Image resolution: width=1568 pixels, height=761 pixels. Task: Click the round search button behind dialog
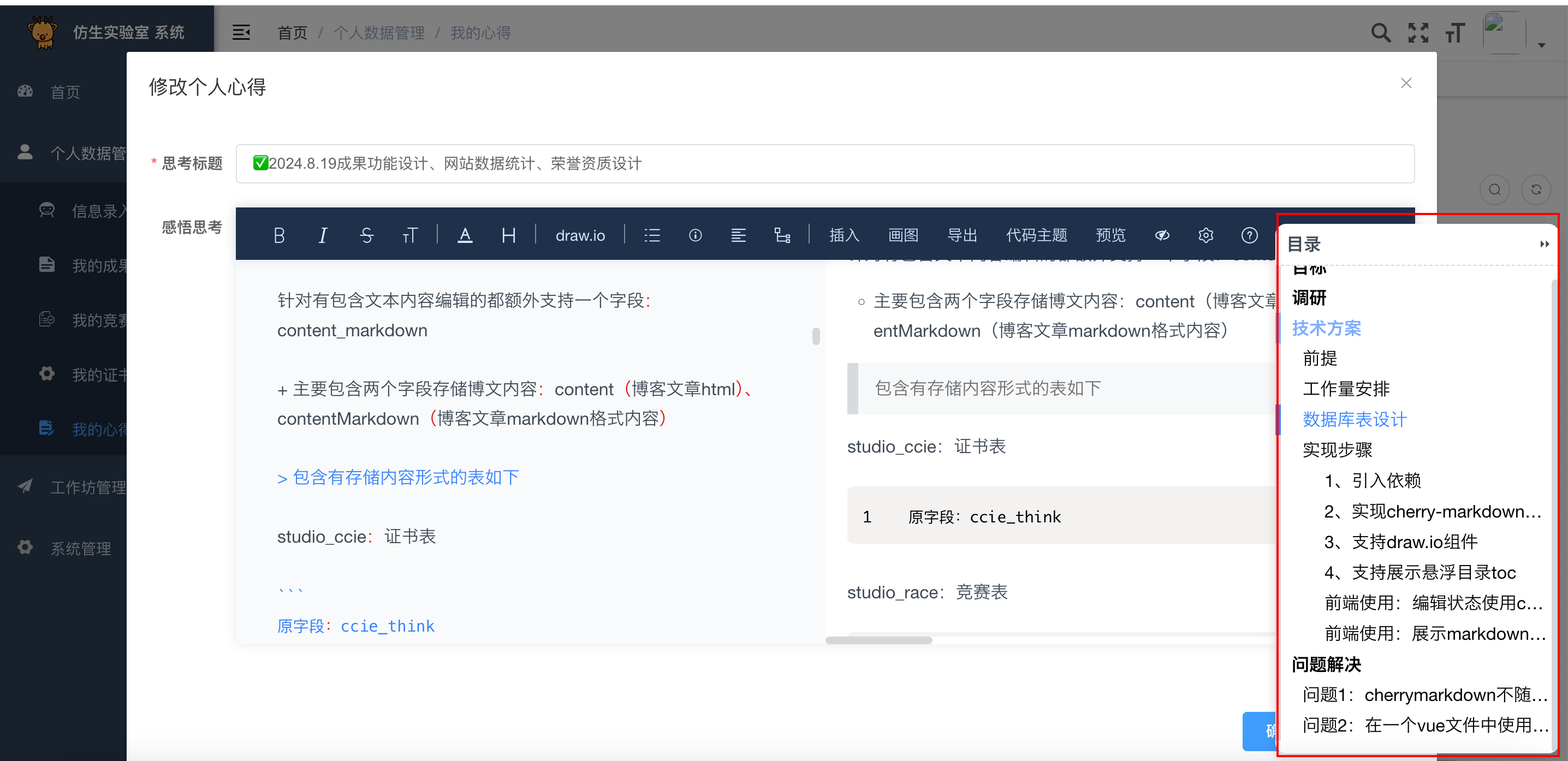(x=1494, y=189)
